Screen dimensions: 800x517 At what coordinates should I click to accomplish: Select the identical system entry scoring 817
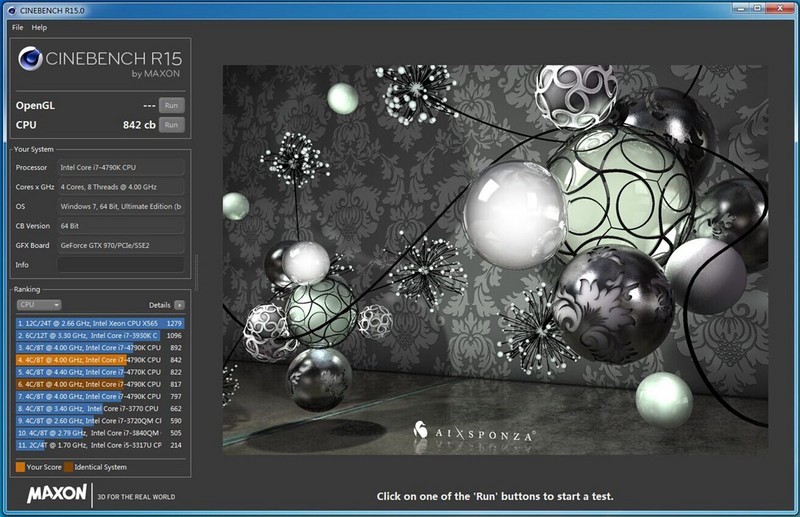tap(98, 384)
